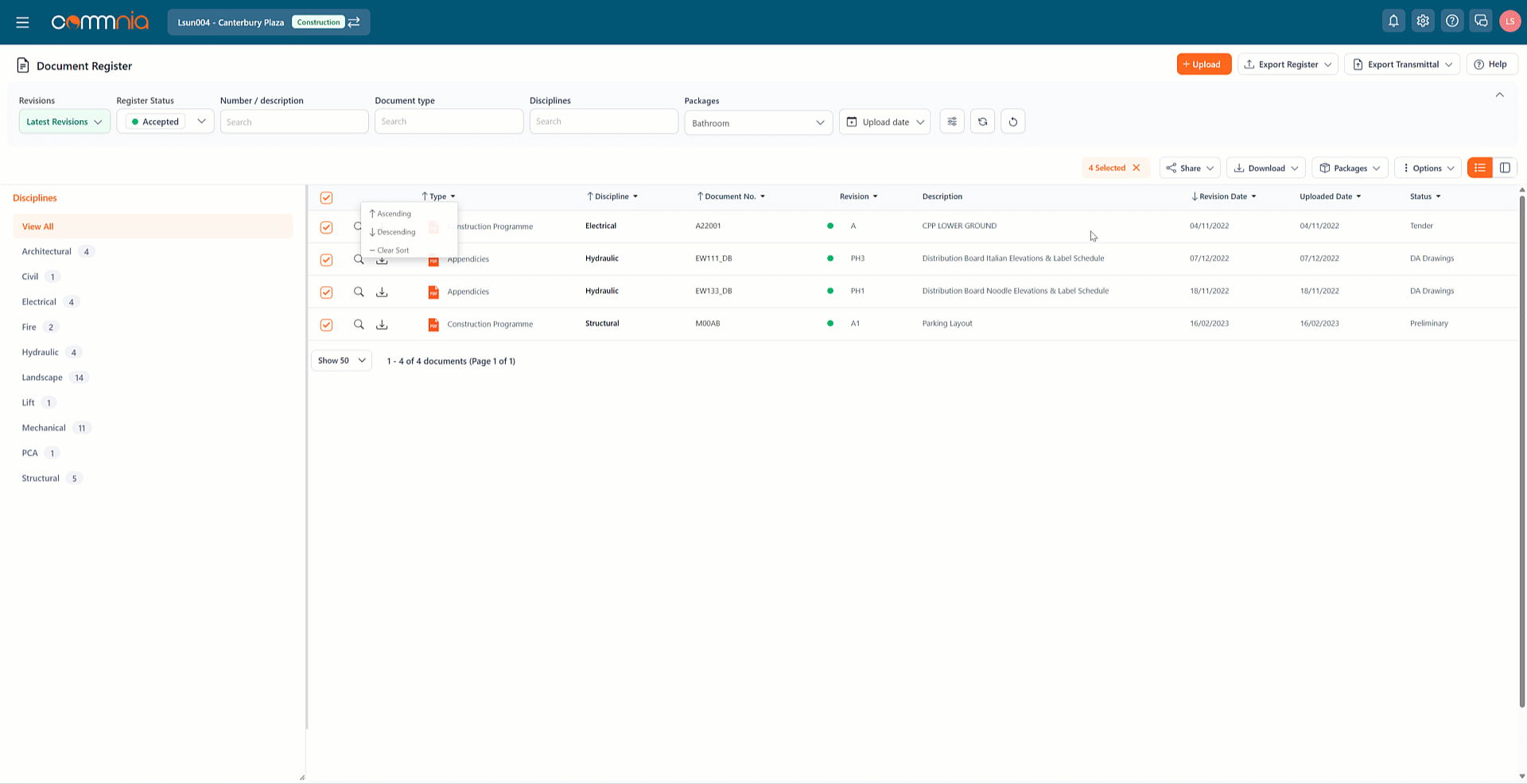
Task: Click the orange Upload button
Action: [x=1204, y=64]
